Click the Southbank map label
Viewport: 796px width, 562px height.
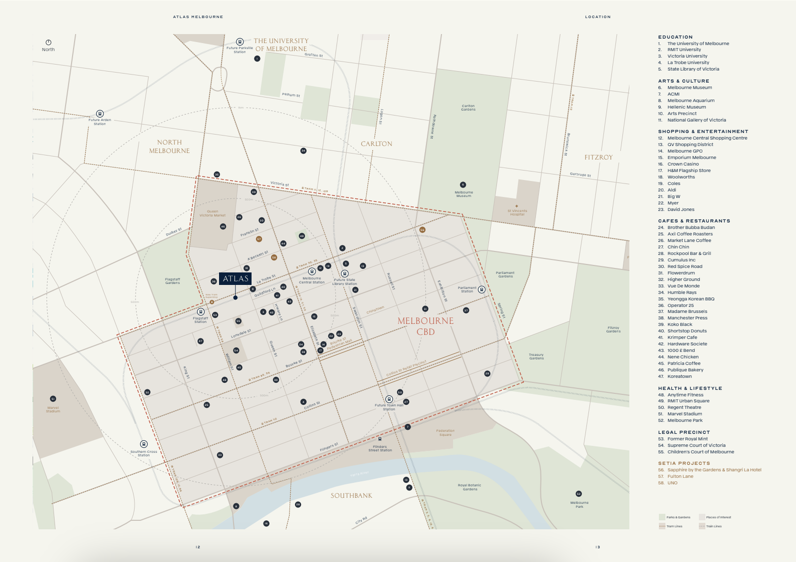351,495
